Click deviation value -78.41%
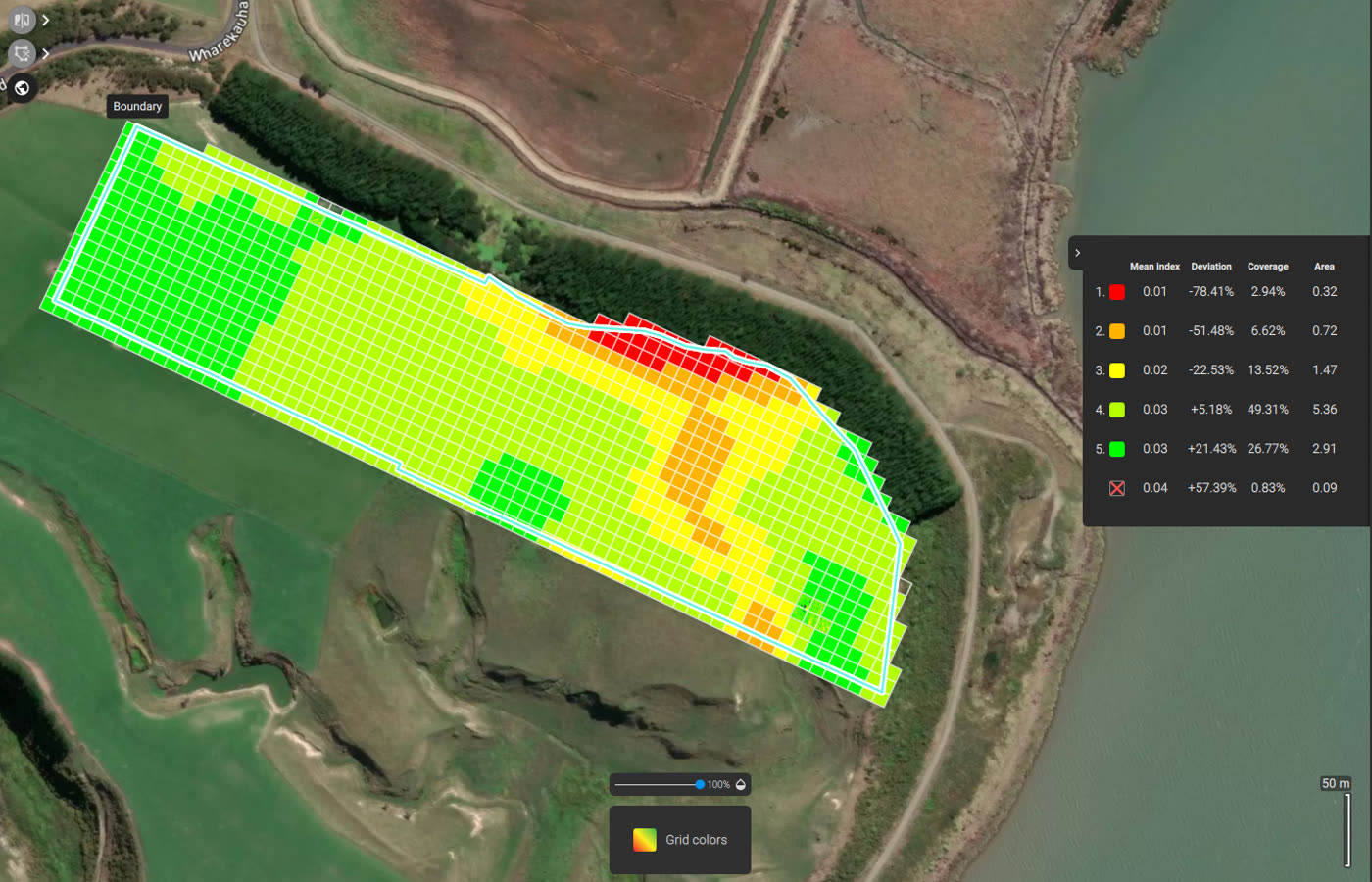The width and height of the screenshot is (1372, 882). click(x=1211, y=292)
